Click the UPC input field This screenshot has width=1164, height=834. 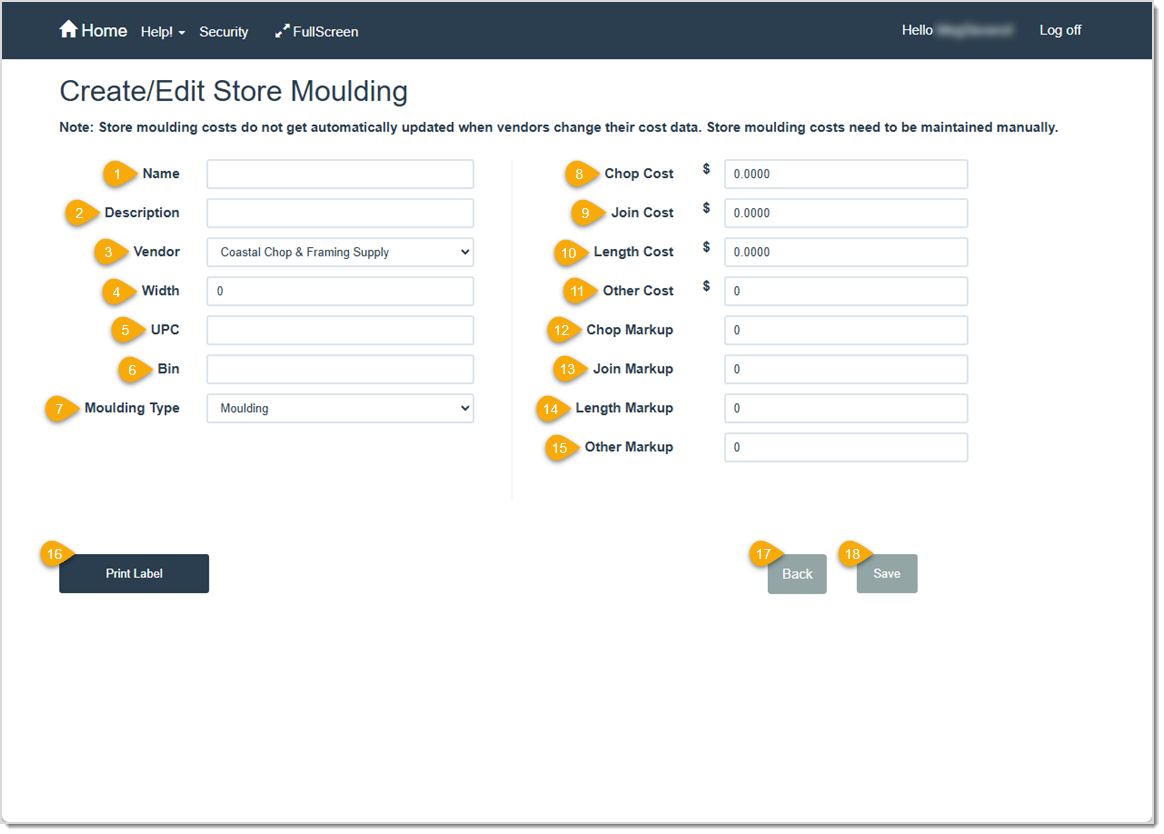(339, 329)
